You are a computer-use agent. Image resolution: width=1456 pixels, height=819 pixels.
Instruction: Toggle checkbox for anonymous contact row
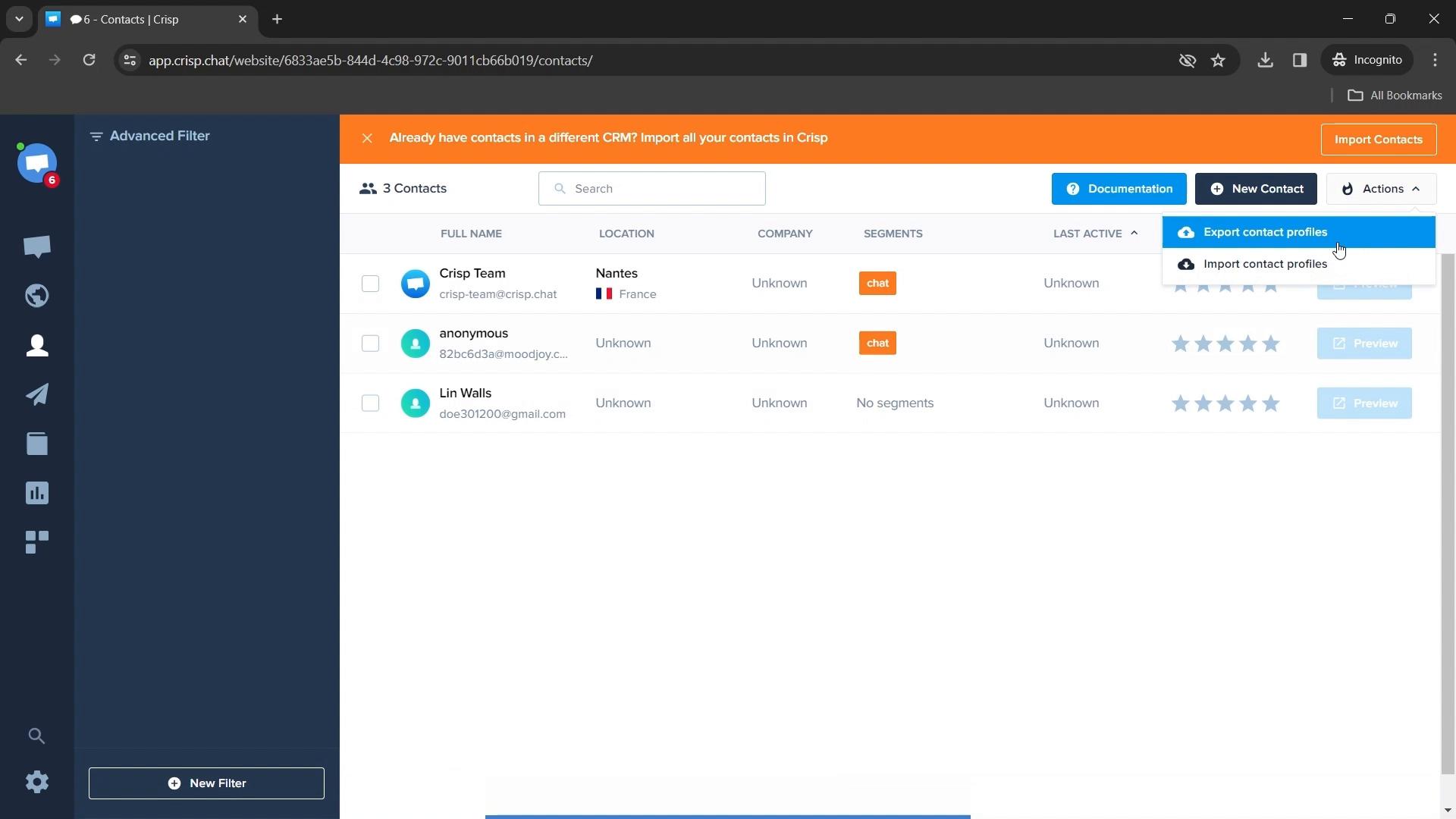[x=370, y=343]
